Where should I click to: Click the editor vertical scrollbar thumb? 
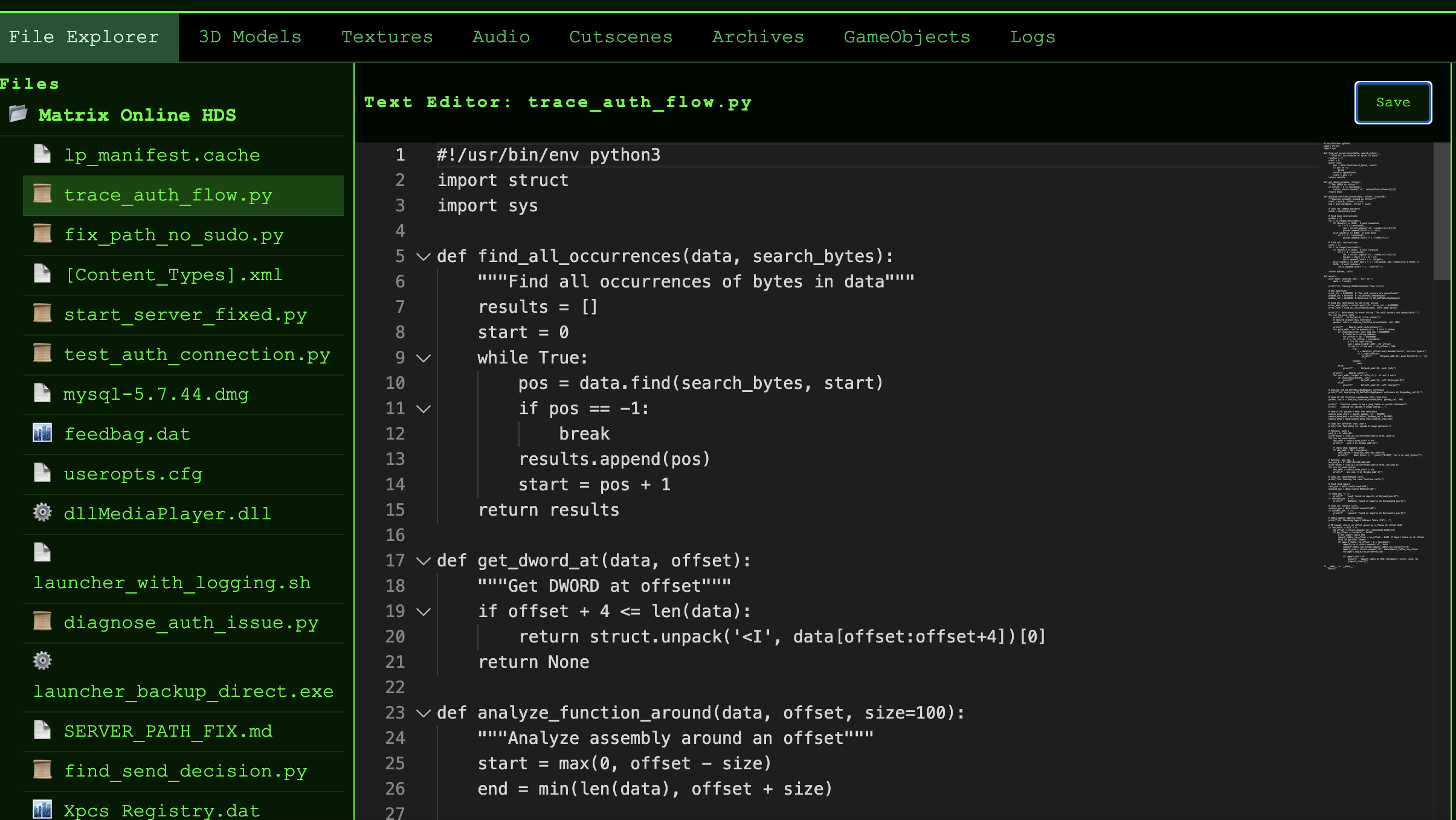1442,211
